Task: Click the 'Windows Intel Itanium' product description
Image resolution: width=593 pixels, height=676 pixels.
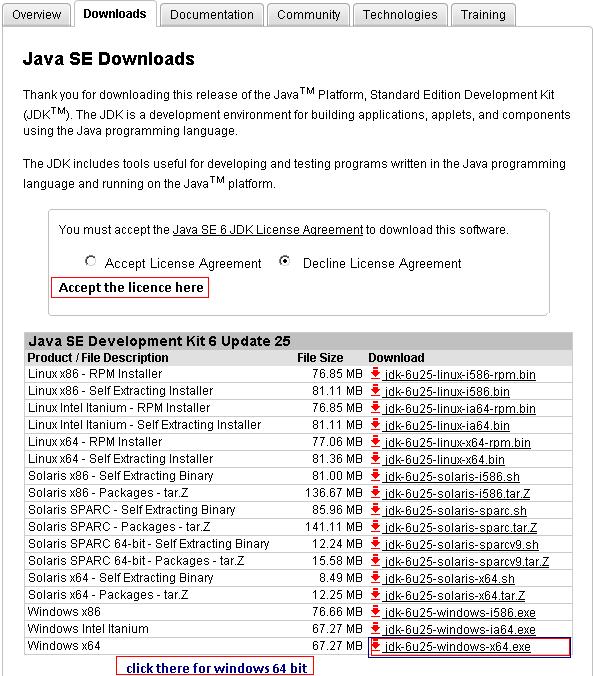Action: click(x=88, y=629)
